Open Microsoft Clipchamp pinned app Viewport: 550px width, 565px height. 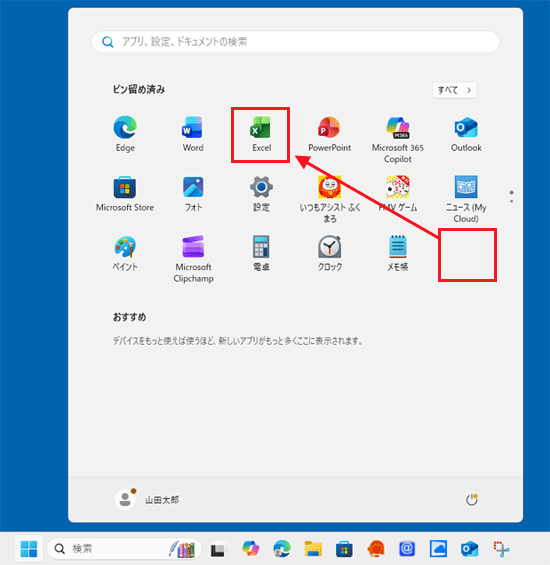point(193,259)
